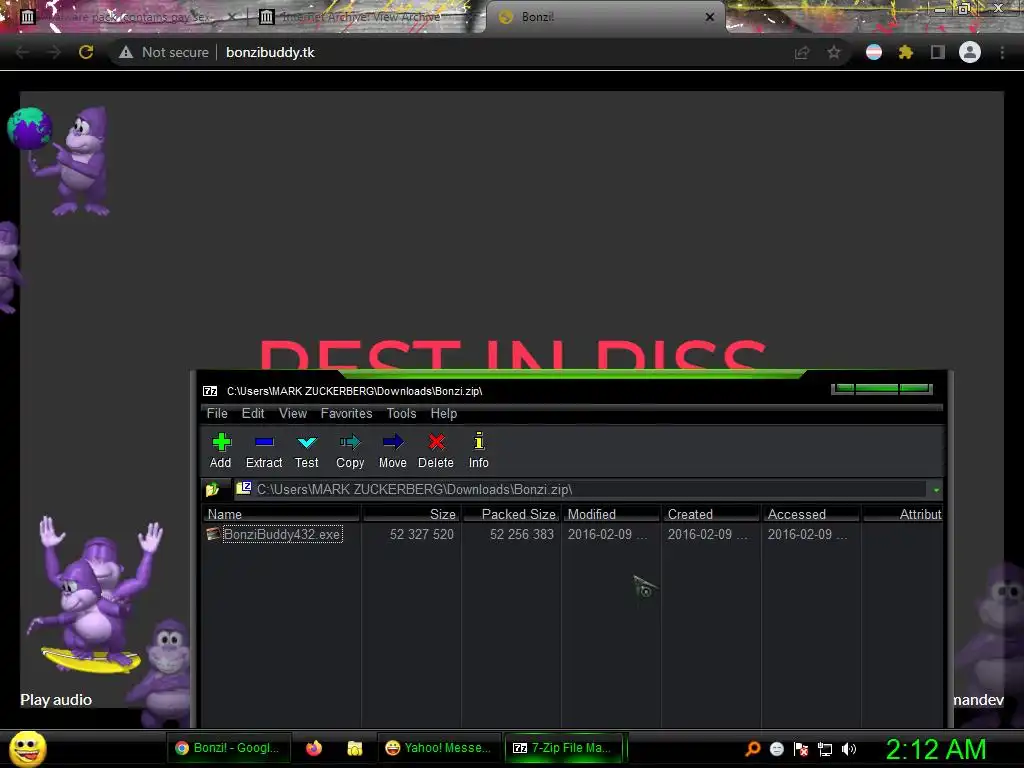Activate the 7-Zip File Manager taskbar button
Screen dimensions: 1024x768
564,748
